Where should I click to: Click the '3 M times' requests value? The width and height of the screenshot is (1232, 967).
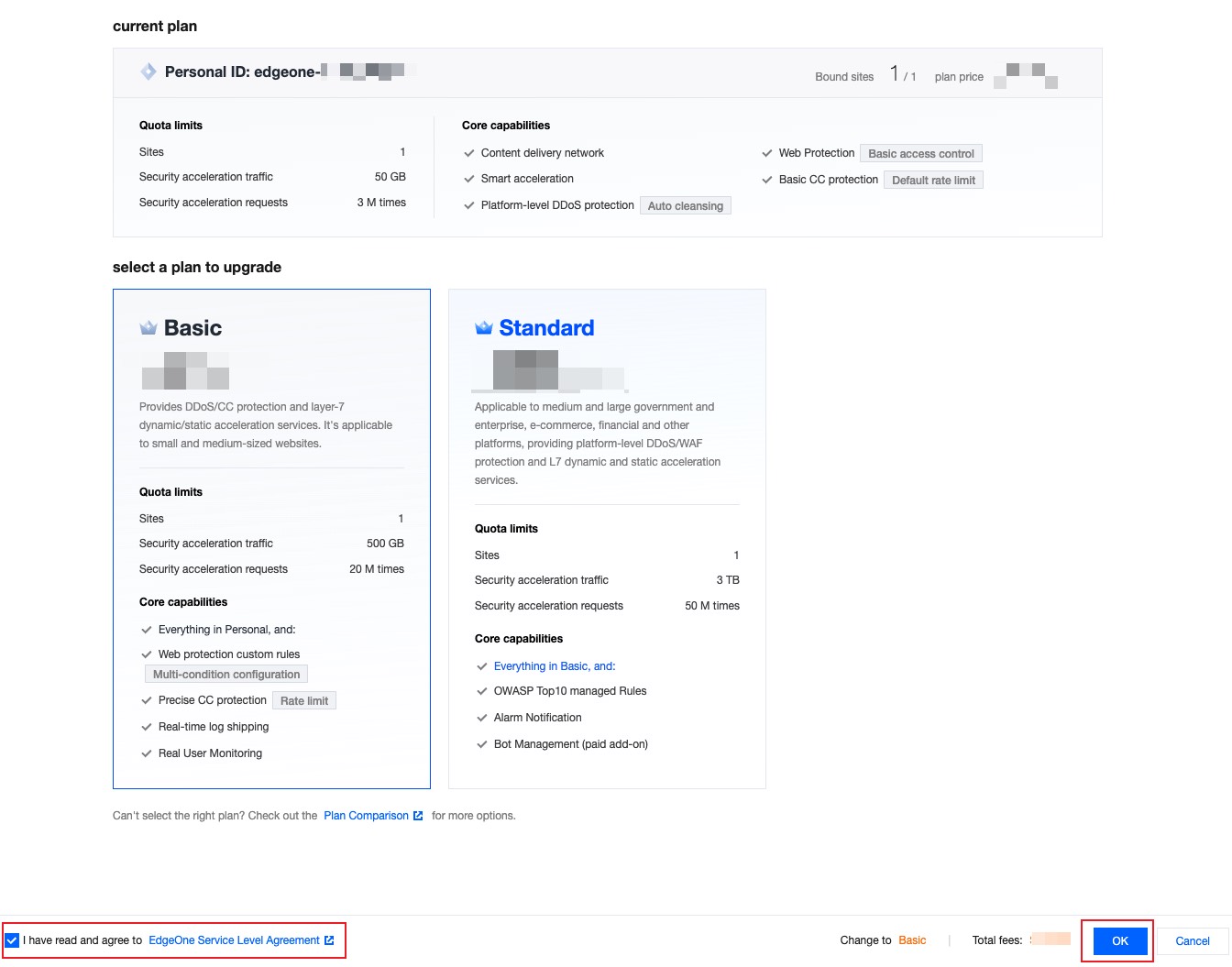coord(381,203)
